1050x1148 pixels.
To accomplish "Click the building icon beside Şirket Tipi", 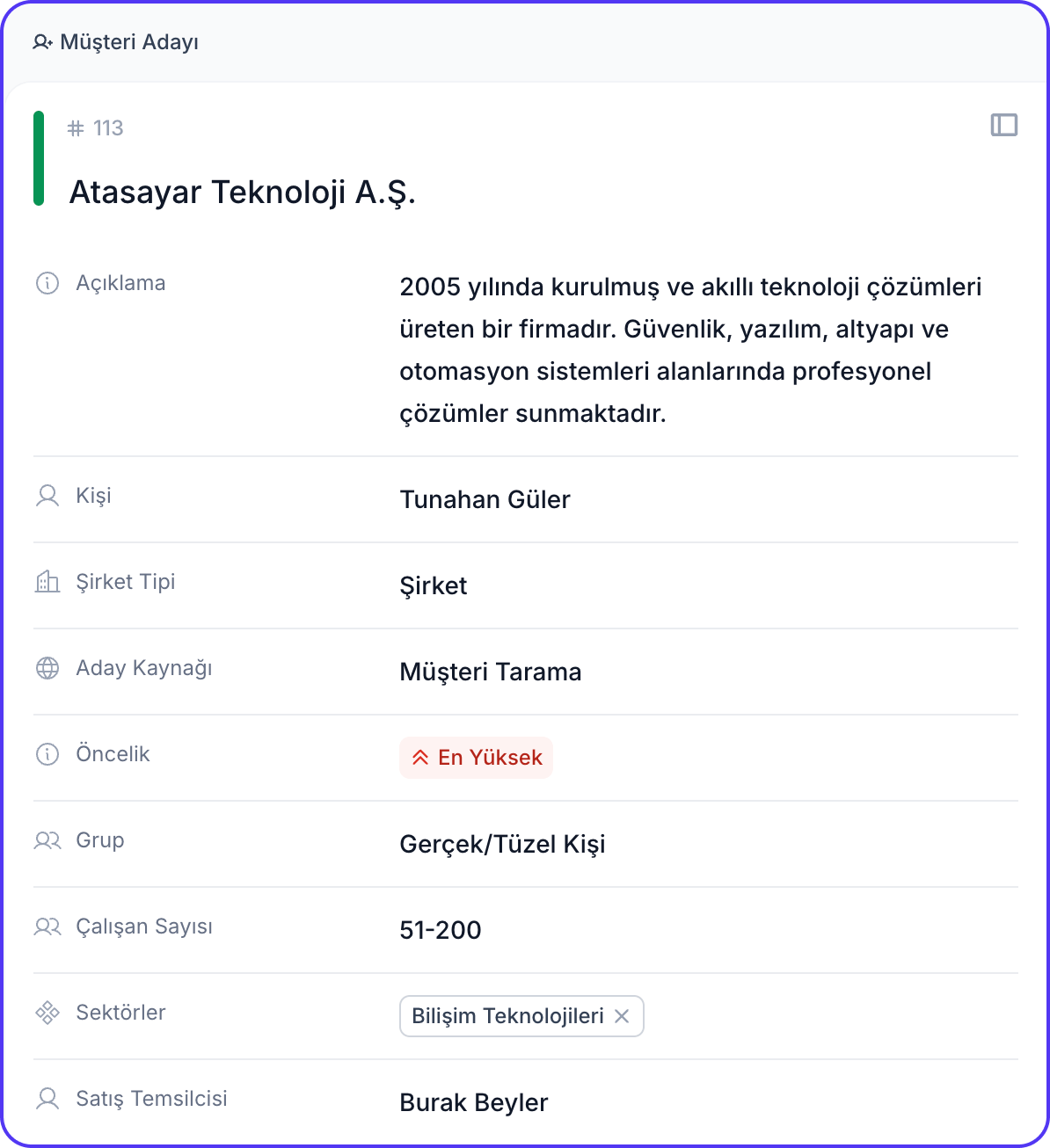I will coord(47,582).
